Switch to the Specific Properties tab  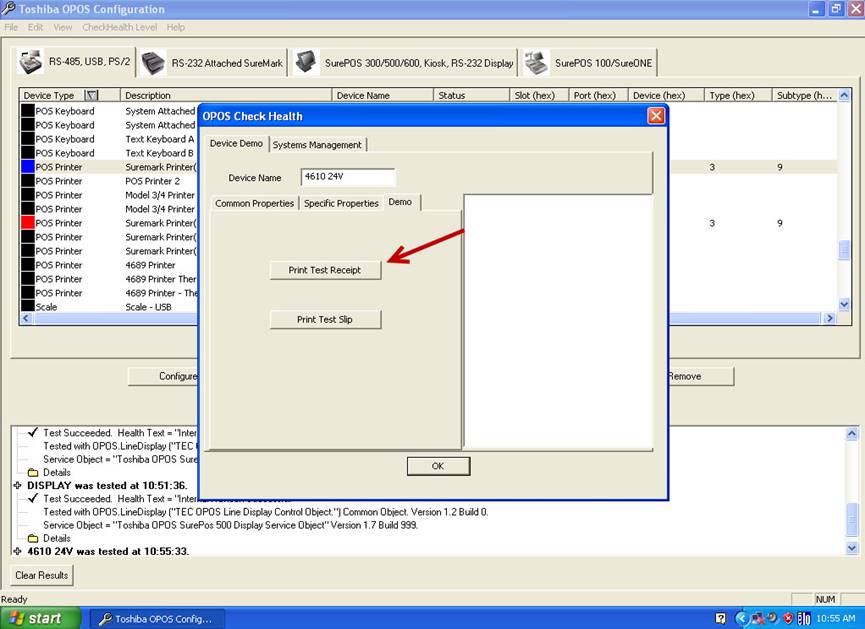341,203
